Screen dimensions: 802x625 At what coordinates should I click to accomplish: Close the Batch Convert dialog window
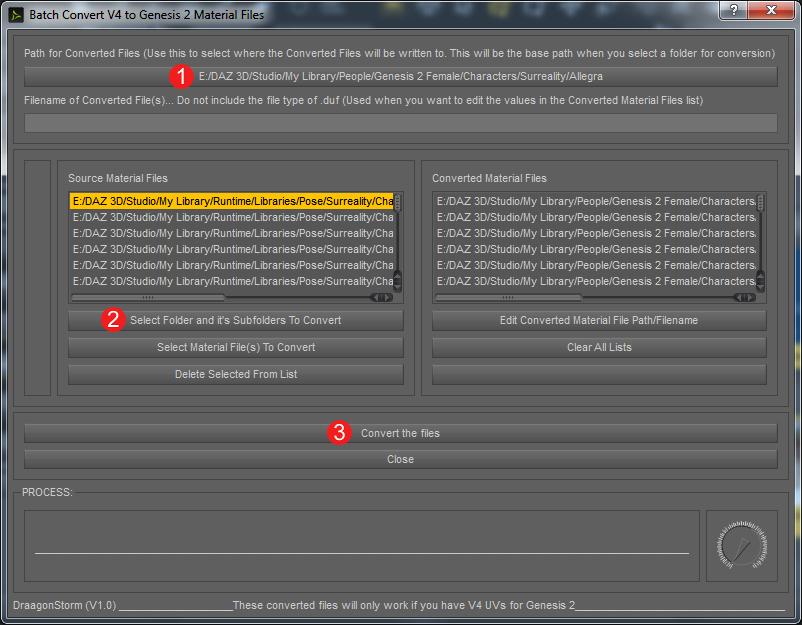[771, 10]
